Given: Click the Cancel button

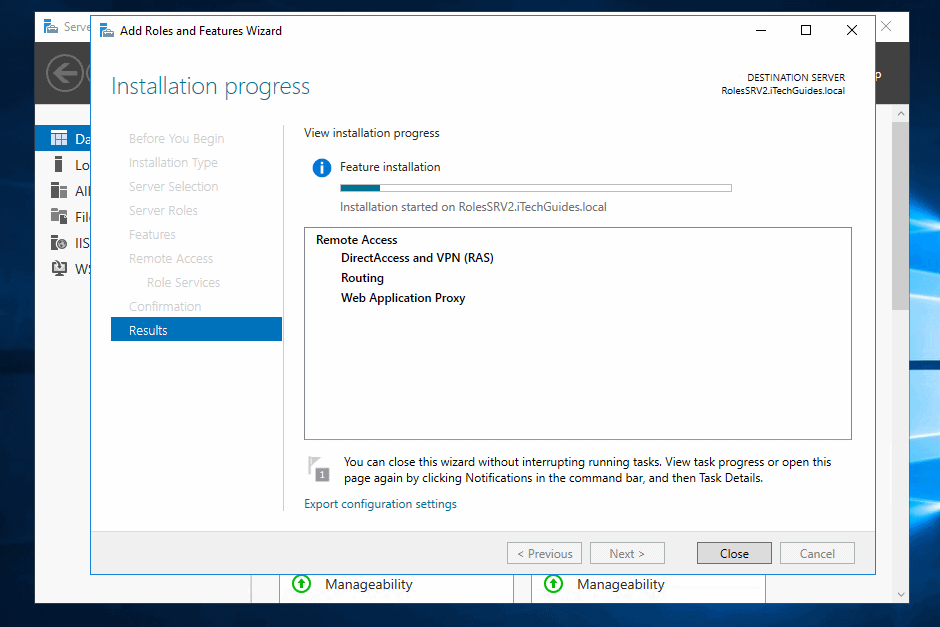Looking at the screenshot, I should pyautogui.click(x=817, y=553).
